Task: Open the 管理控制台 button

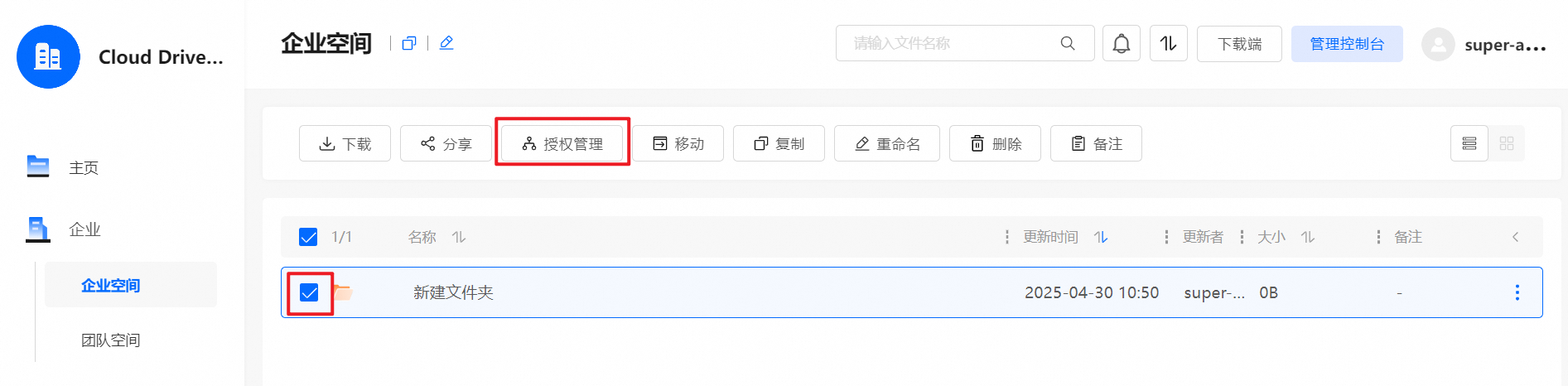Action: 1347,43
